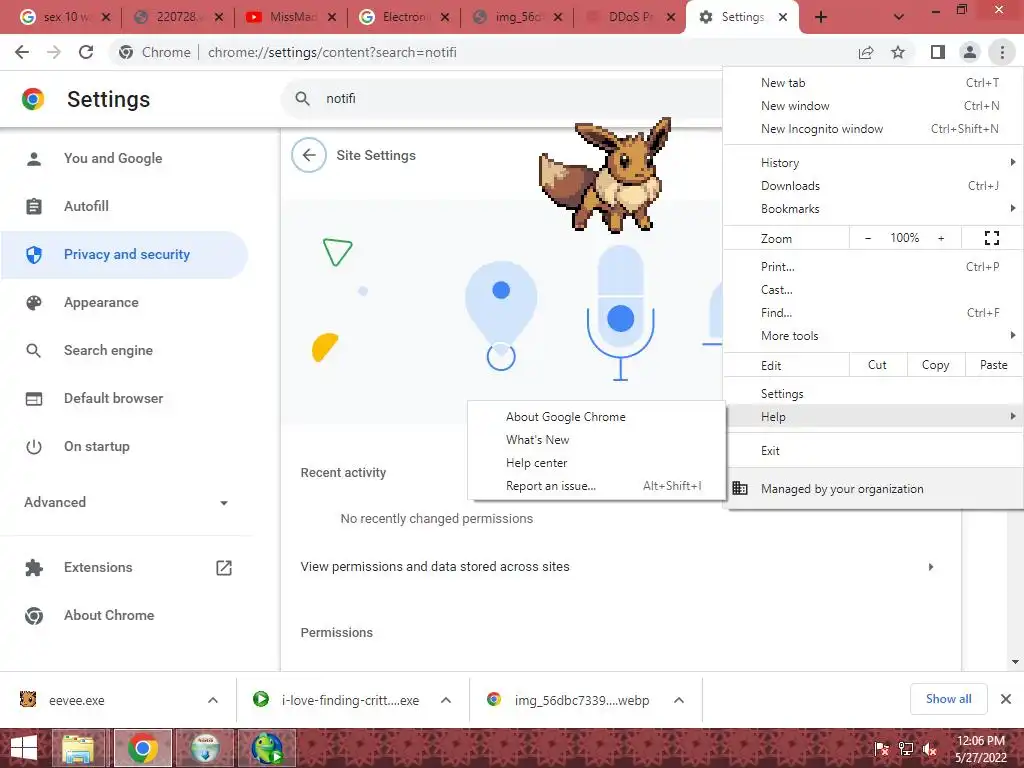Select New Incognito window menu item
Image resolution: width=1024 pixels, height=768 pixels.
[874, 129]
